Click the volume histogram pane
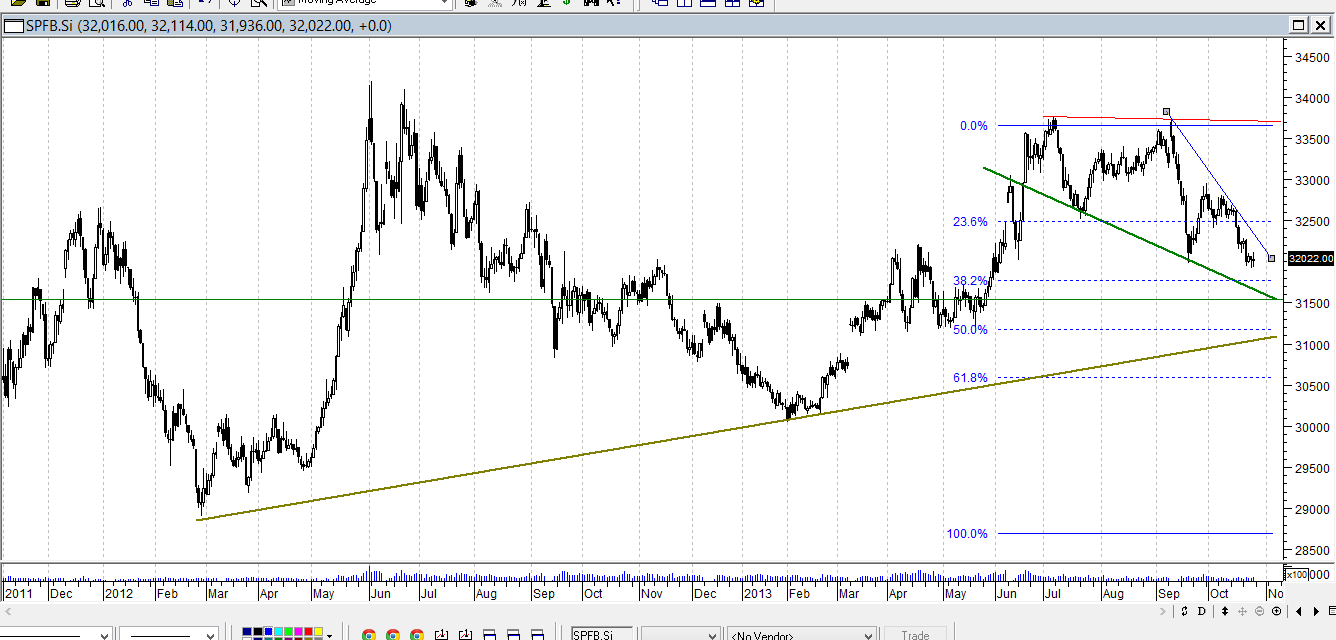This screenshot has height=640, width=1336. 640,574
